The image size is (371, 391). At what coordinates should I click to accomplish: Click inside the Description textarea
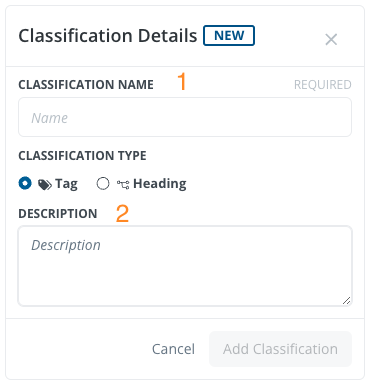click(185, 266)
